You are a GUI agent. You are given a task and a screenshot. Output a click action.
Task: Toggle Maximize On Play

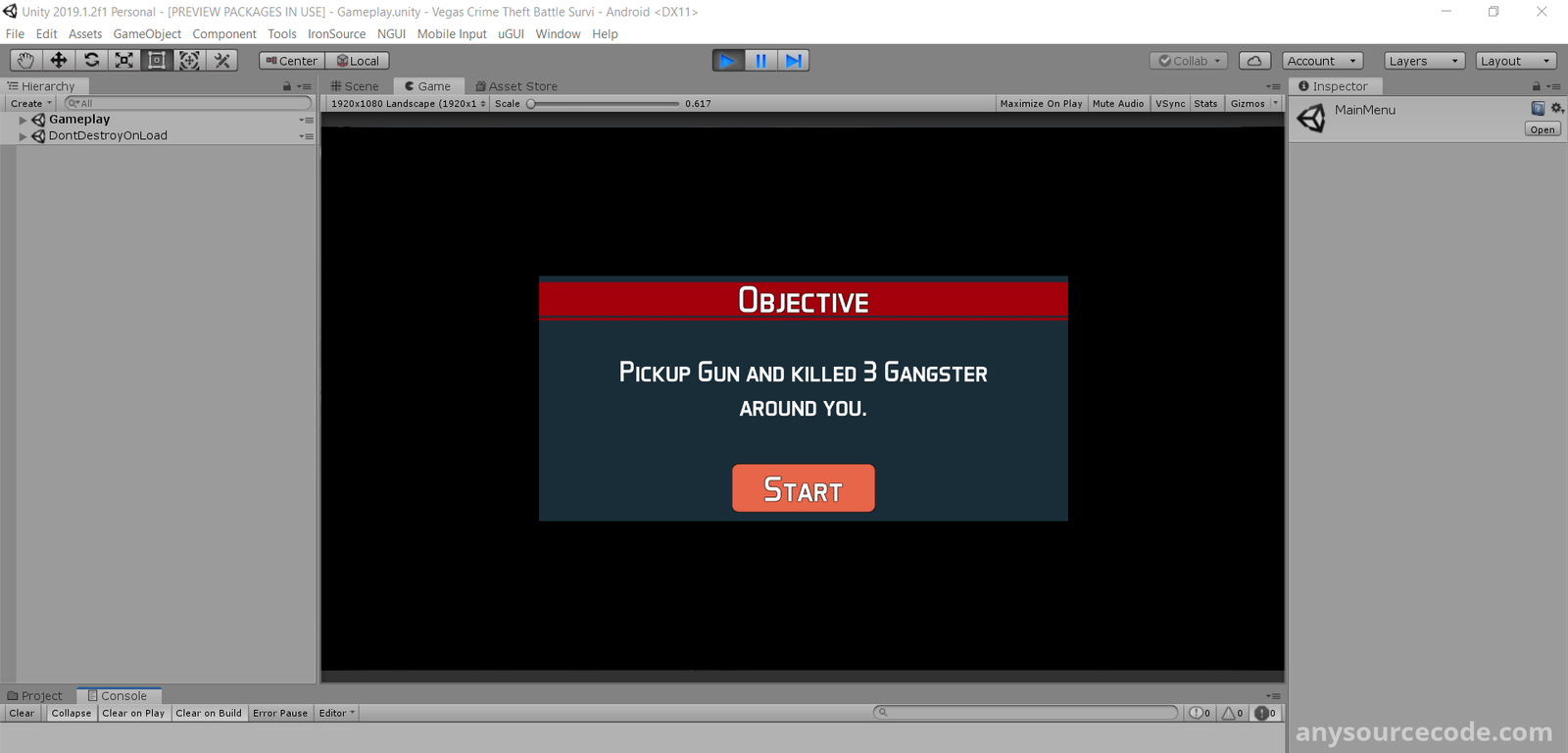click(x=1041, y=104)
